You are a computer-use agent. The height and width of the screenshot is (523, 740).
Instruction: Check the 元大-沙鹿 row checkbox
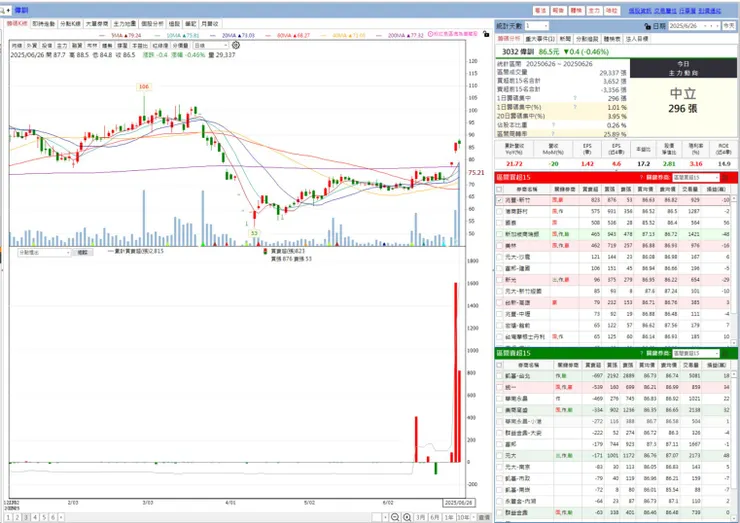[499, 257]
